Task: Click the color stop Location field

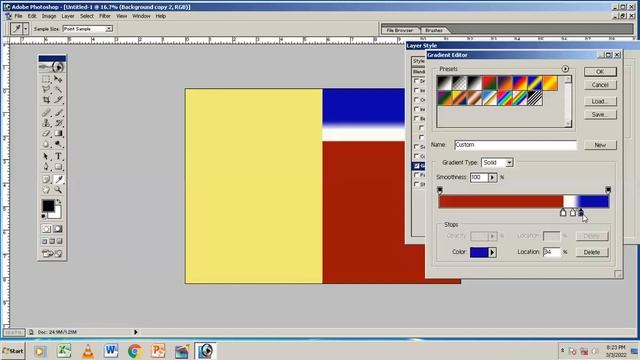Action: coord(551,252)
